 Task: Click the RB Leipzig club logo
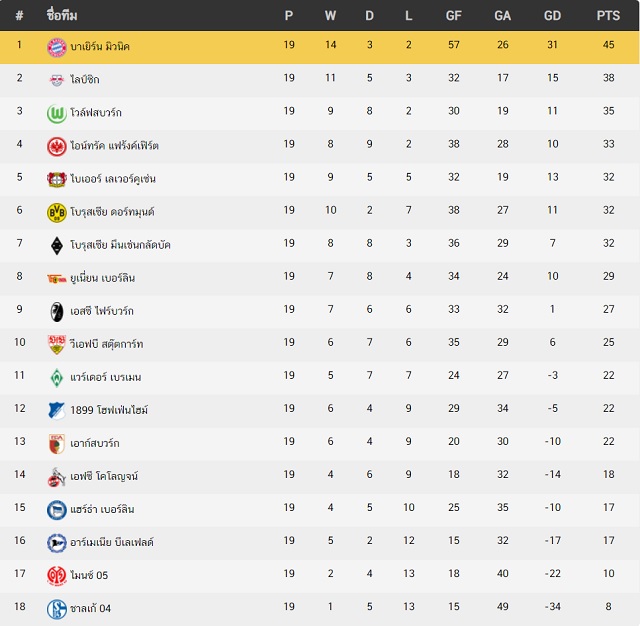point(57,80)
